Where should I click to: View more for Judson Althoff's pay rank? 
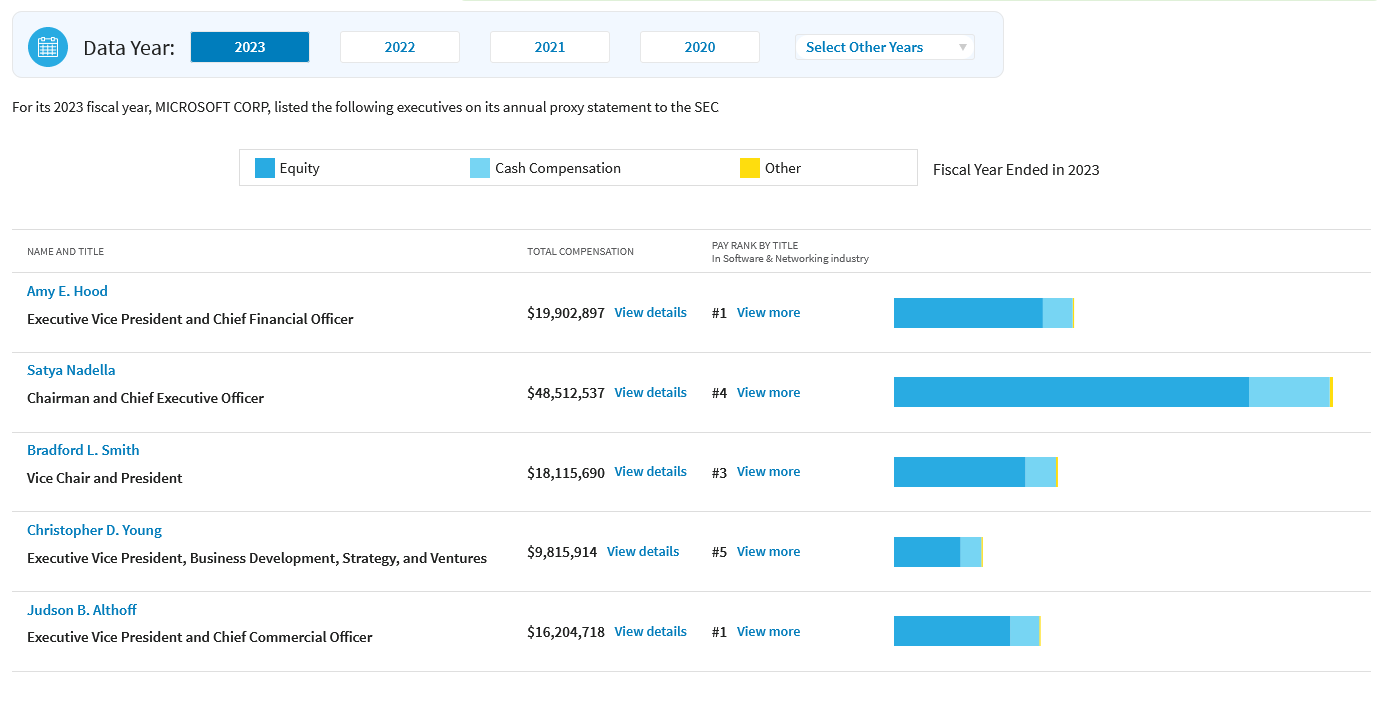769,631
